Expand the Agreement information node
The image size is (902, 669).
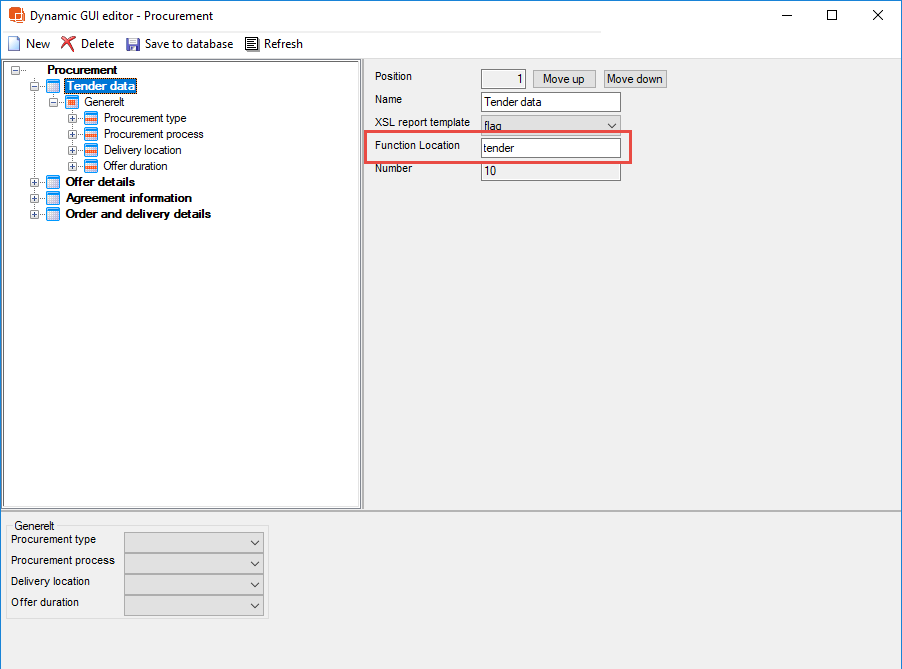coord(36,198)
